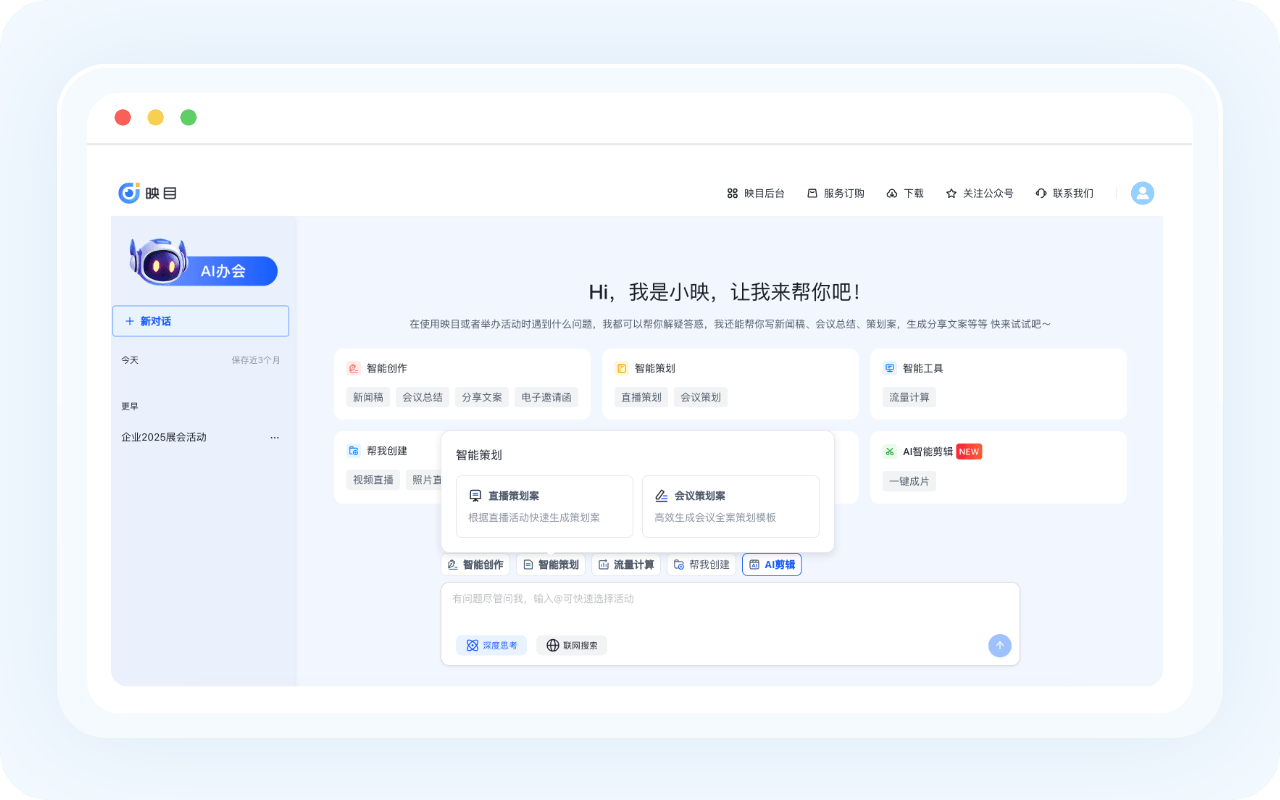This screenshot has width=1280, height=800.
Task: Select 流量计算 tag in 智能工具 card
Action: coord(909,397)
